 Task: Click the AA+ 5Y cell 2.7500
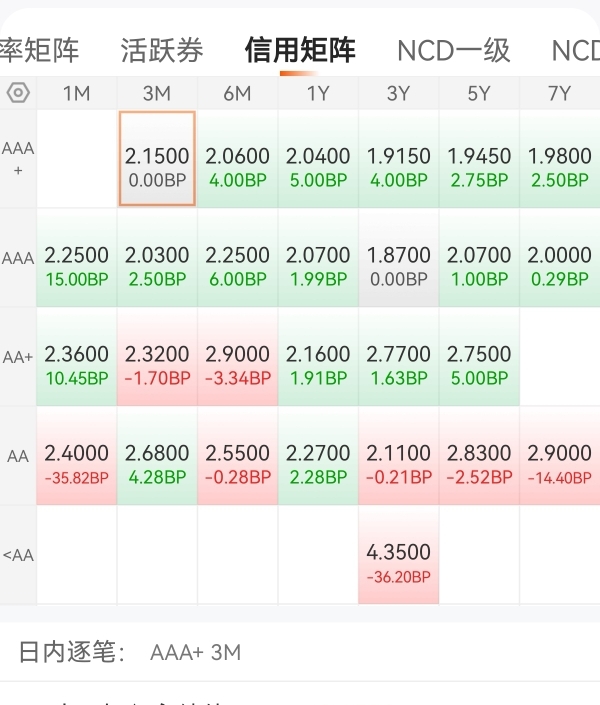click(x=479, y=356)
